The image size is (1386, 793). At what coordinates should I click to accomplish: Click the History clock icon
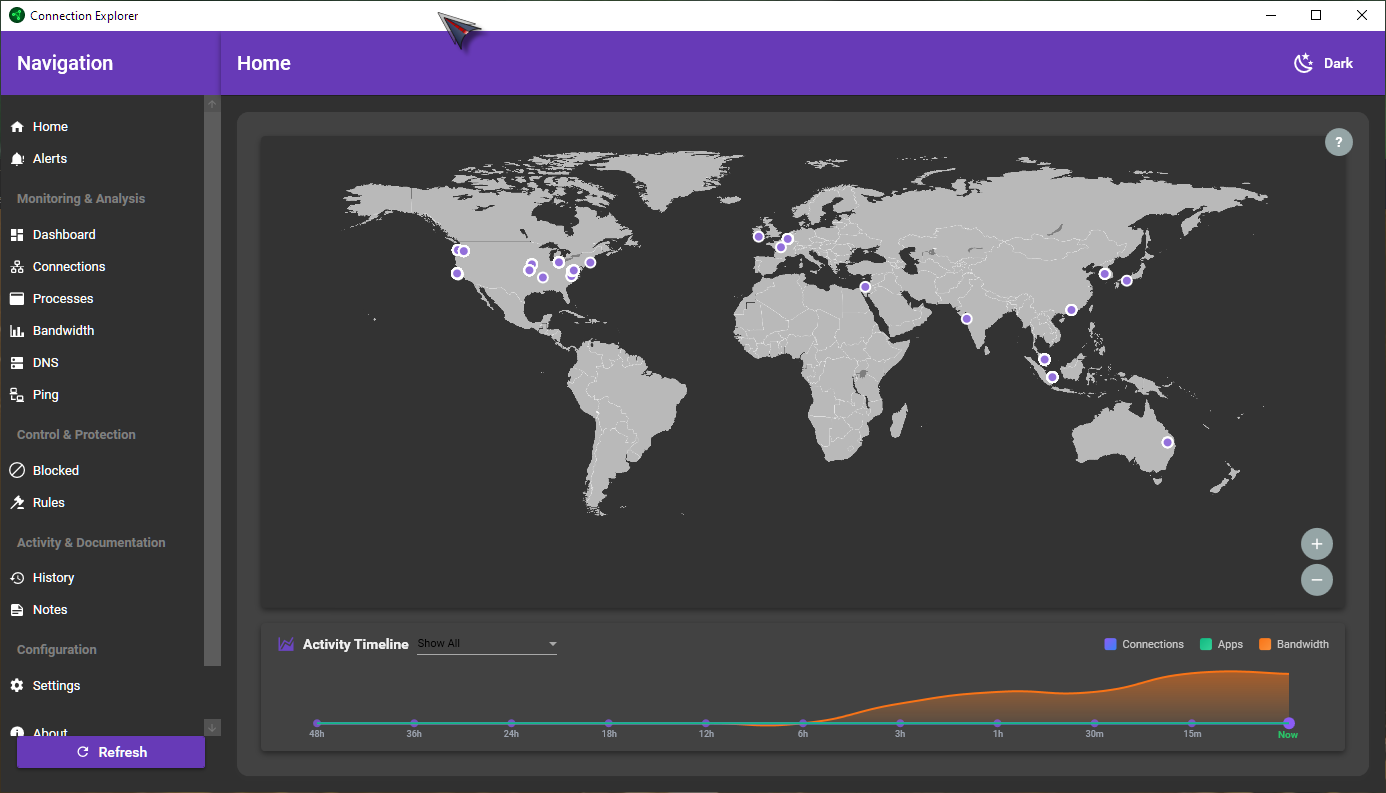[x=17, y=578]
